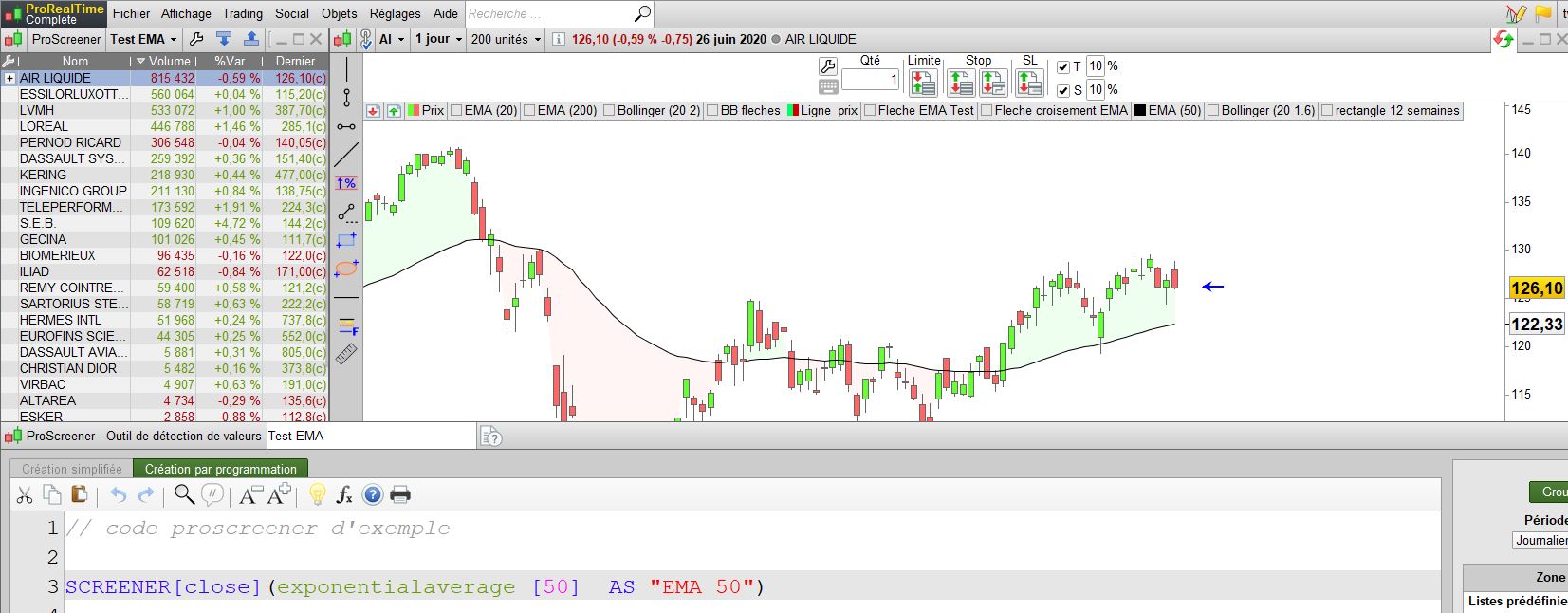This screenshot has width=1568, height=613.
Task: Toggle the BB fleches checkbox
Action: coord(712,110)
